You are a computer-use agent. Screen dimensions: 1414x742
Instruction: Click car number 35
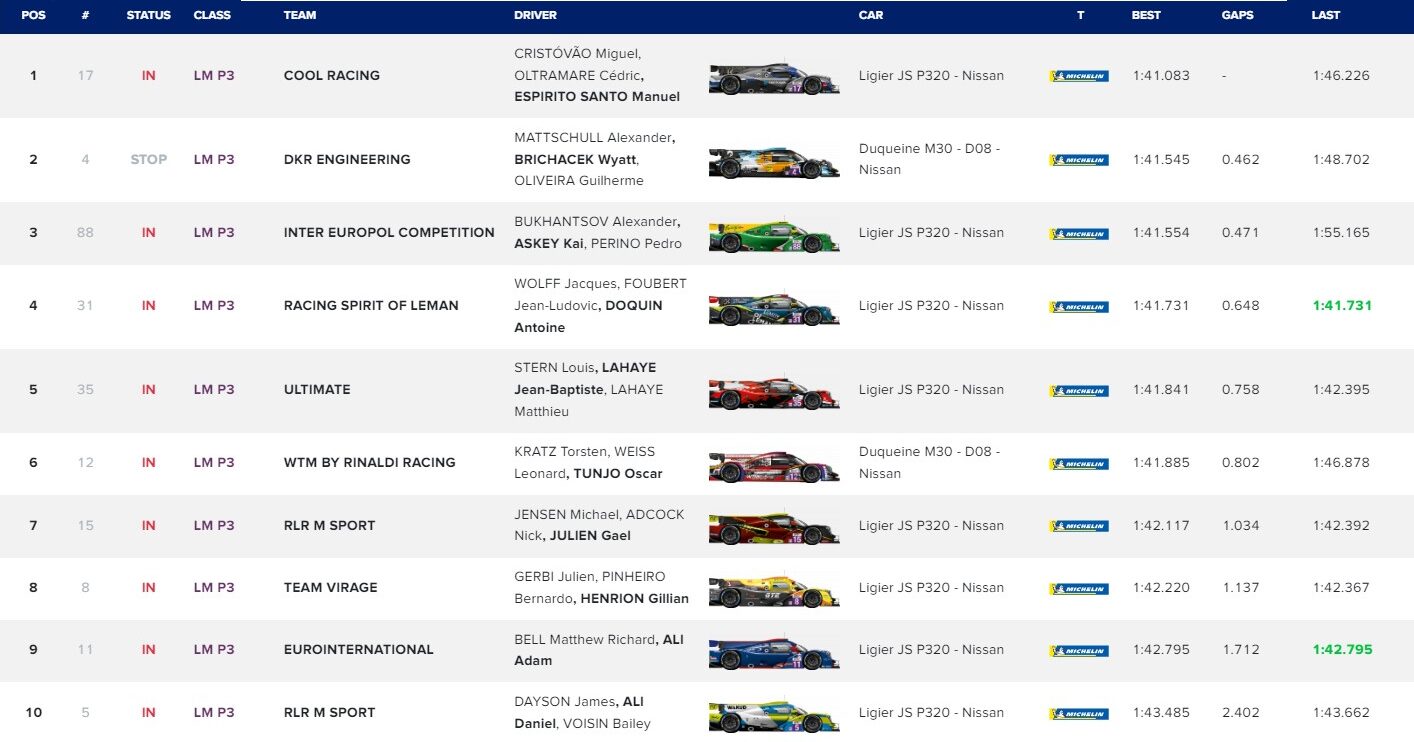tap(85, 389)
